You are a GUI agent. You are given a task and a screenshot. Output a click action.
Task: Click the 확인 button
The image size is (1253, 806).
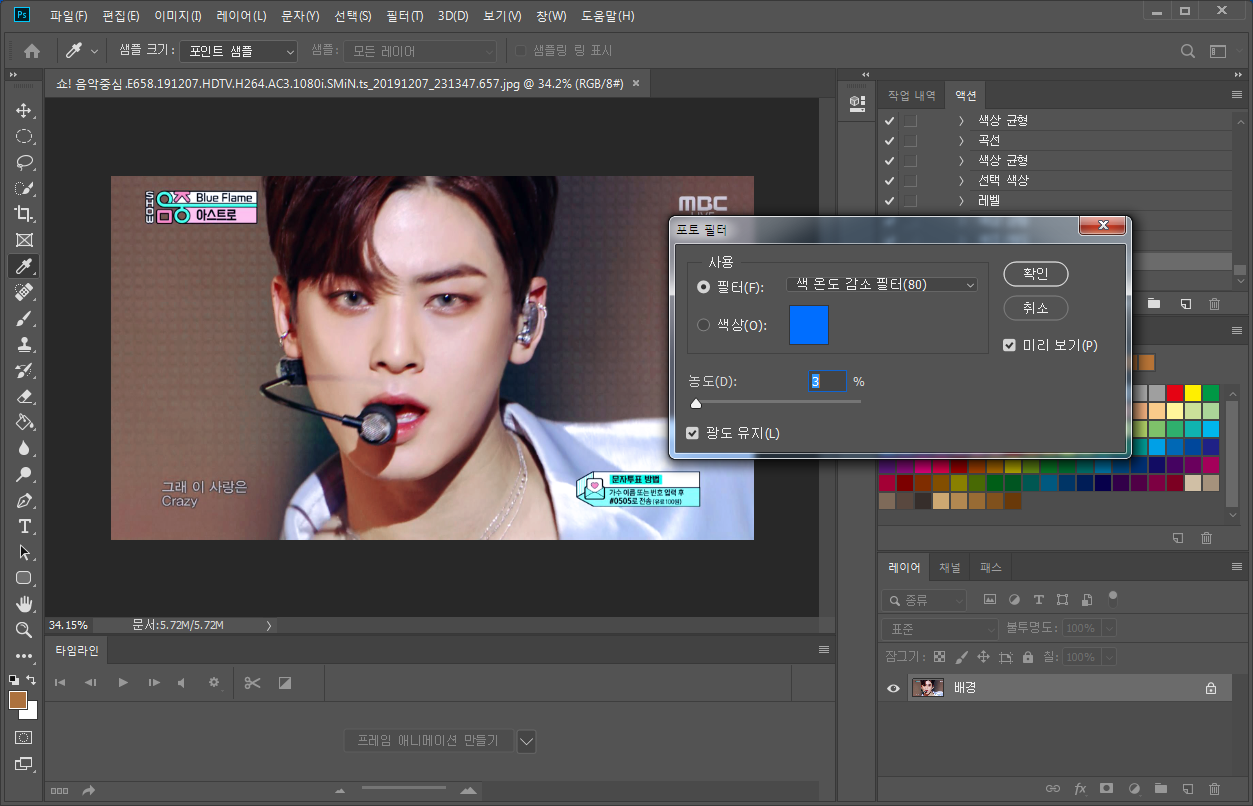[1036, 274]
